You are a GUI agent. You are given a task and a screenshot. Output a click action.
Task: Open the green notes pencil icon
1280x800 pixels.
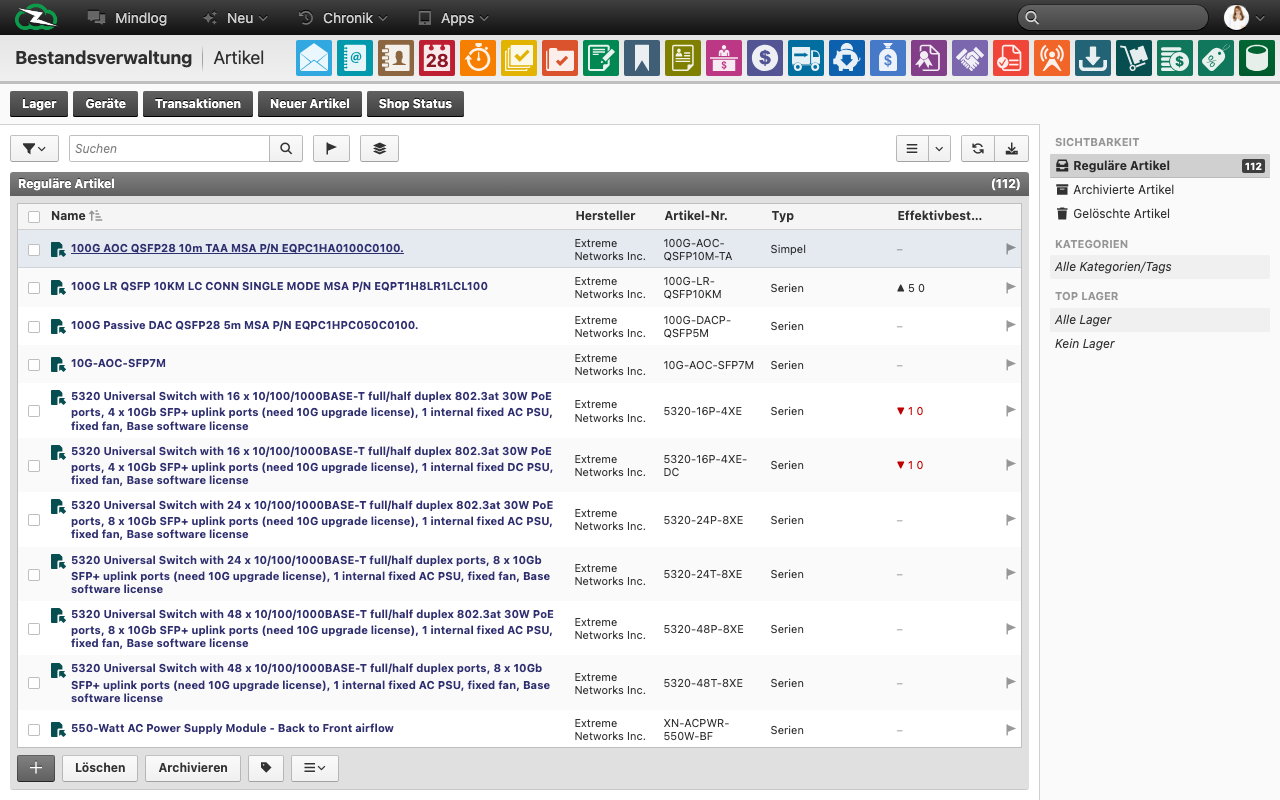click(601, 58)
